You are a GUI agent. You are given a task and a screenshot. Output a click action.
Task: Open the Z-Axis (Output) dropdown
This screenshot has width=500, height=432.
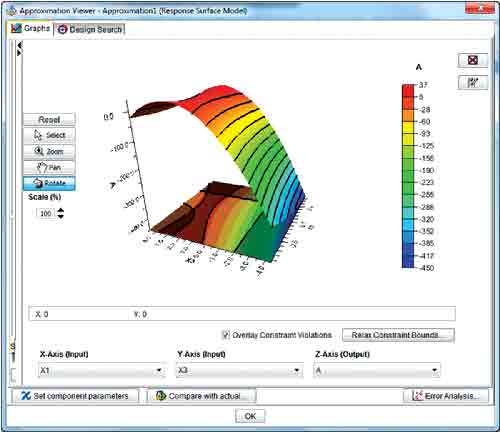tap(377, 370)
